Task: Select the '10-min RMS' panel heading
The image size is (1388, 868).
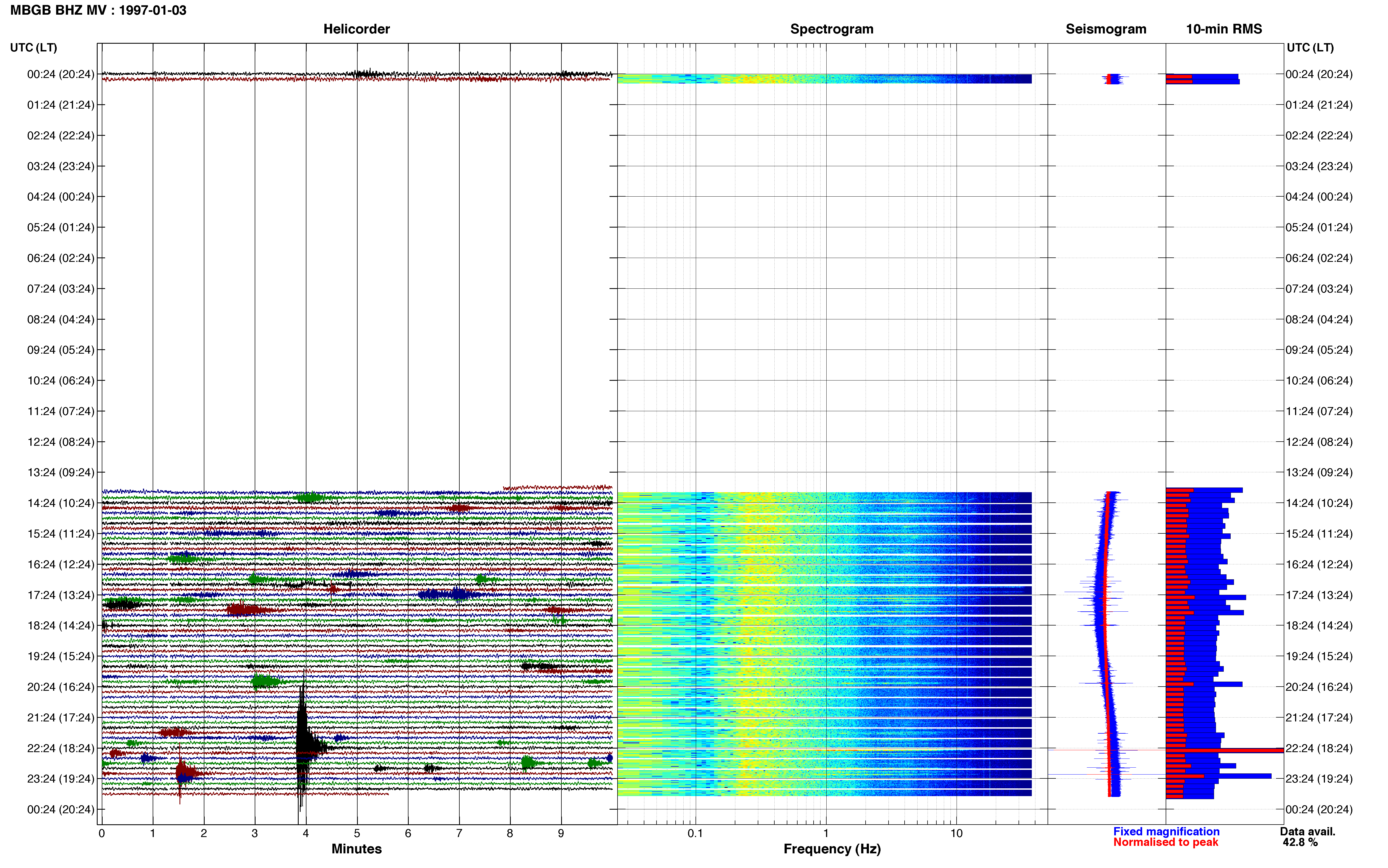Action: click(x=1224, y=29)
